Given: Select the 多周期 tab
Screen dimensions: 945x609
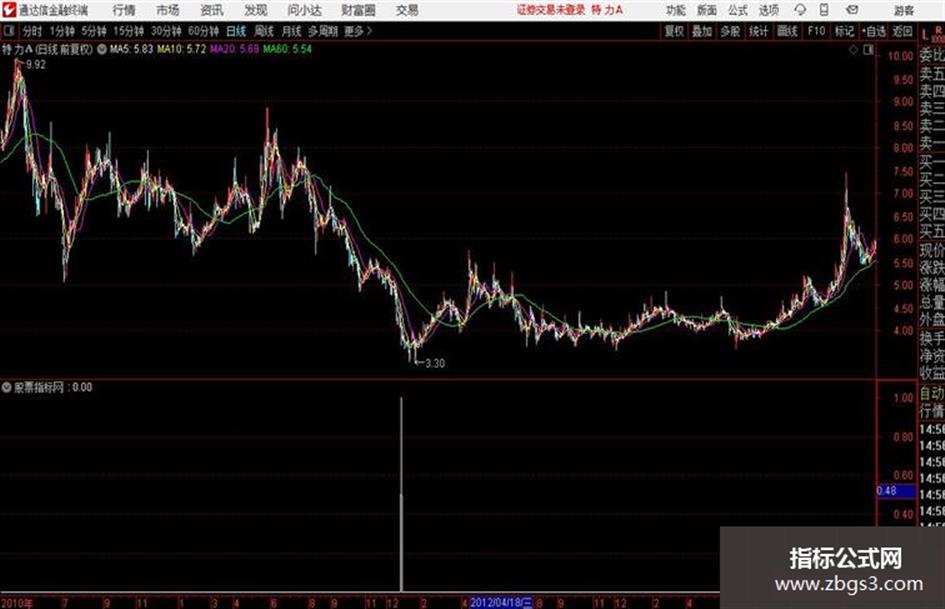Looking at the screenshot, I should 323,31.
